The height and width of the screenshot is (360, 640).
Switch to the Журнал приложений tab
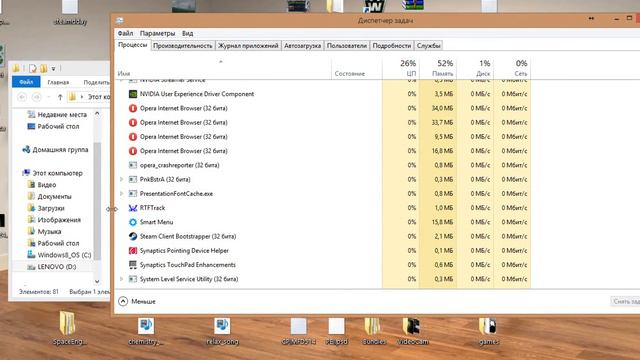[x=248, y=46]
